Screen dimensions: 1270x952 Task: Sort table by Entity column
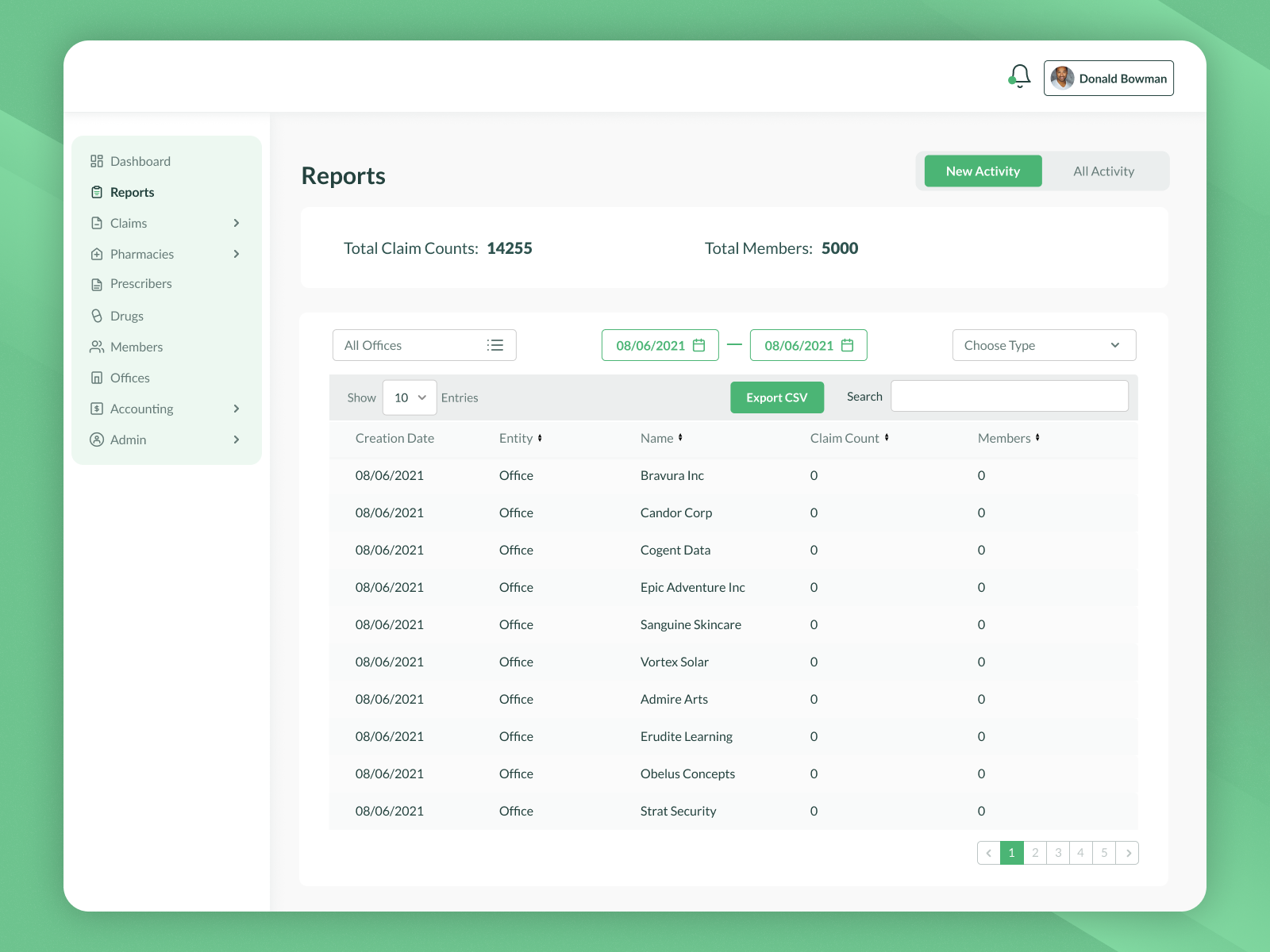pyautogui.click(x=540, y=438)
